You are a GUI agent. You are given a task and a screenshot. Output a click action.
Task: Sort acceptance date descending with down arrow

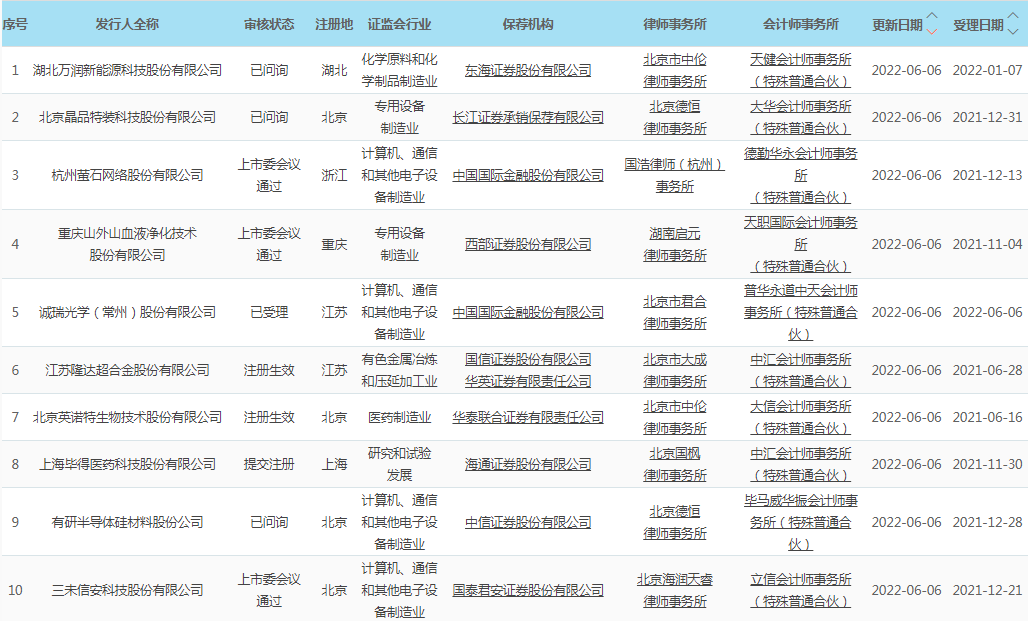pos(1014,31)
